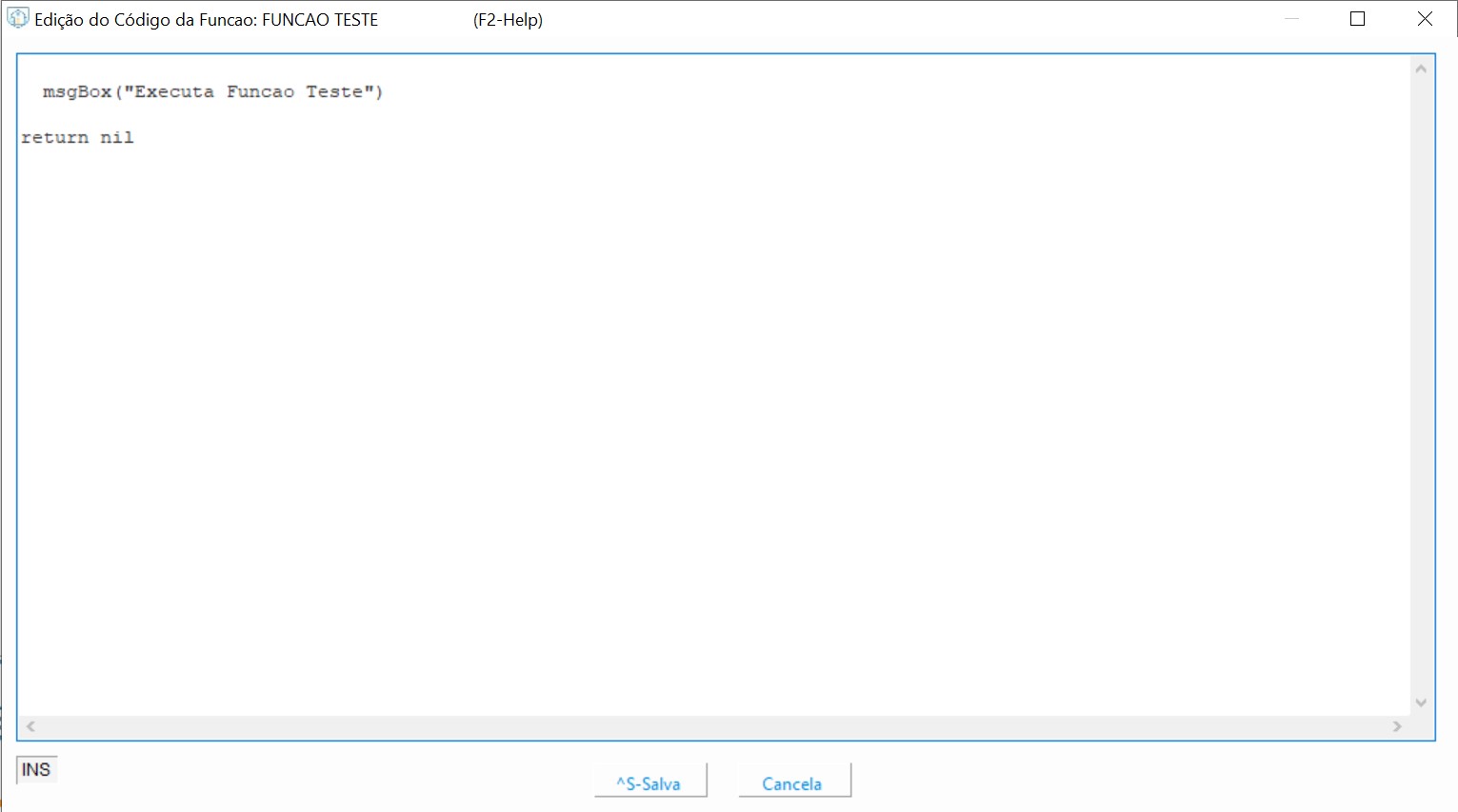Toggle the INS insert mode indicator
Viewport: 1458px width, 812px height.
click(x=36, y=769)
